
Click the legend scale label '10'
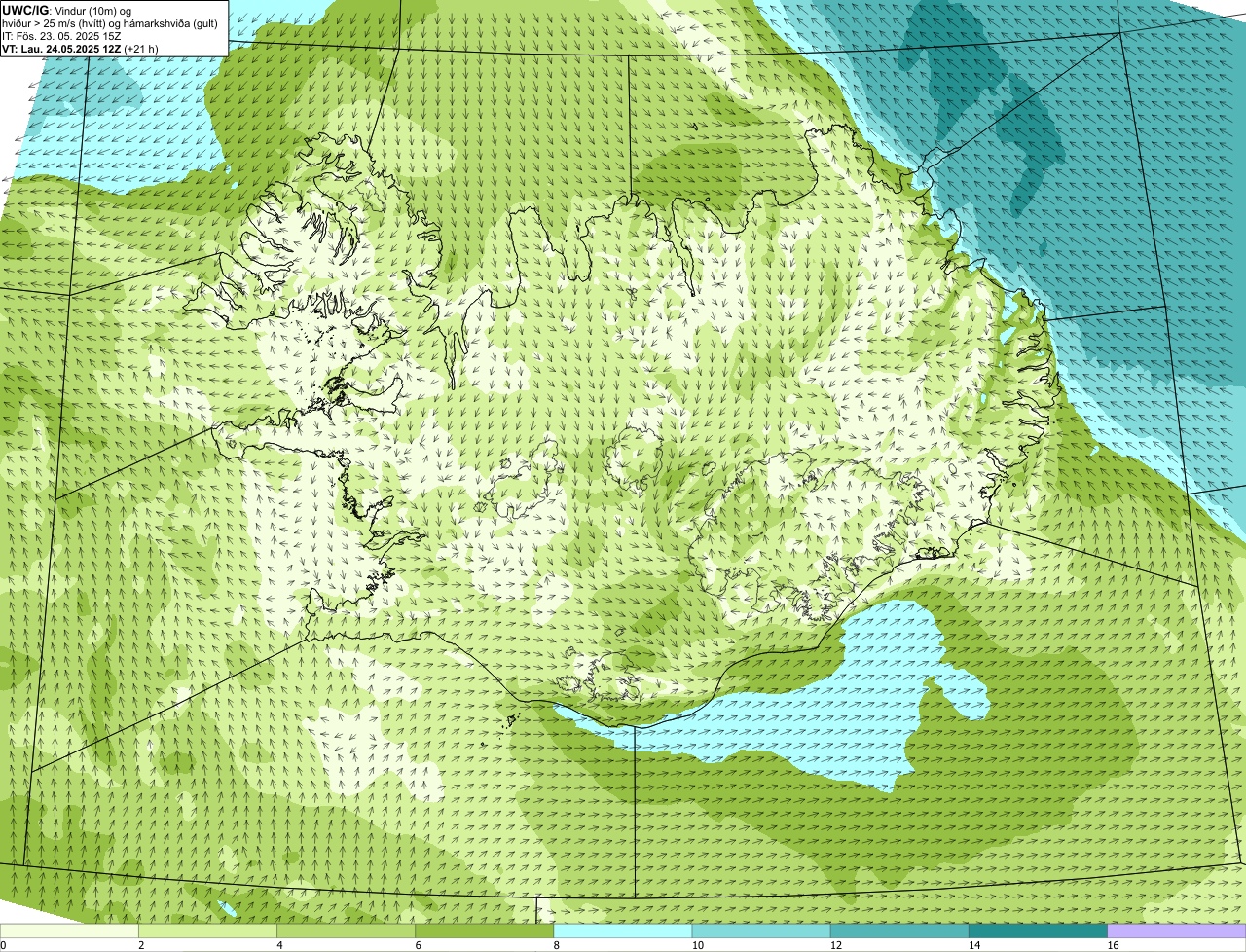(698, 945)
